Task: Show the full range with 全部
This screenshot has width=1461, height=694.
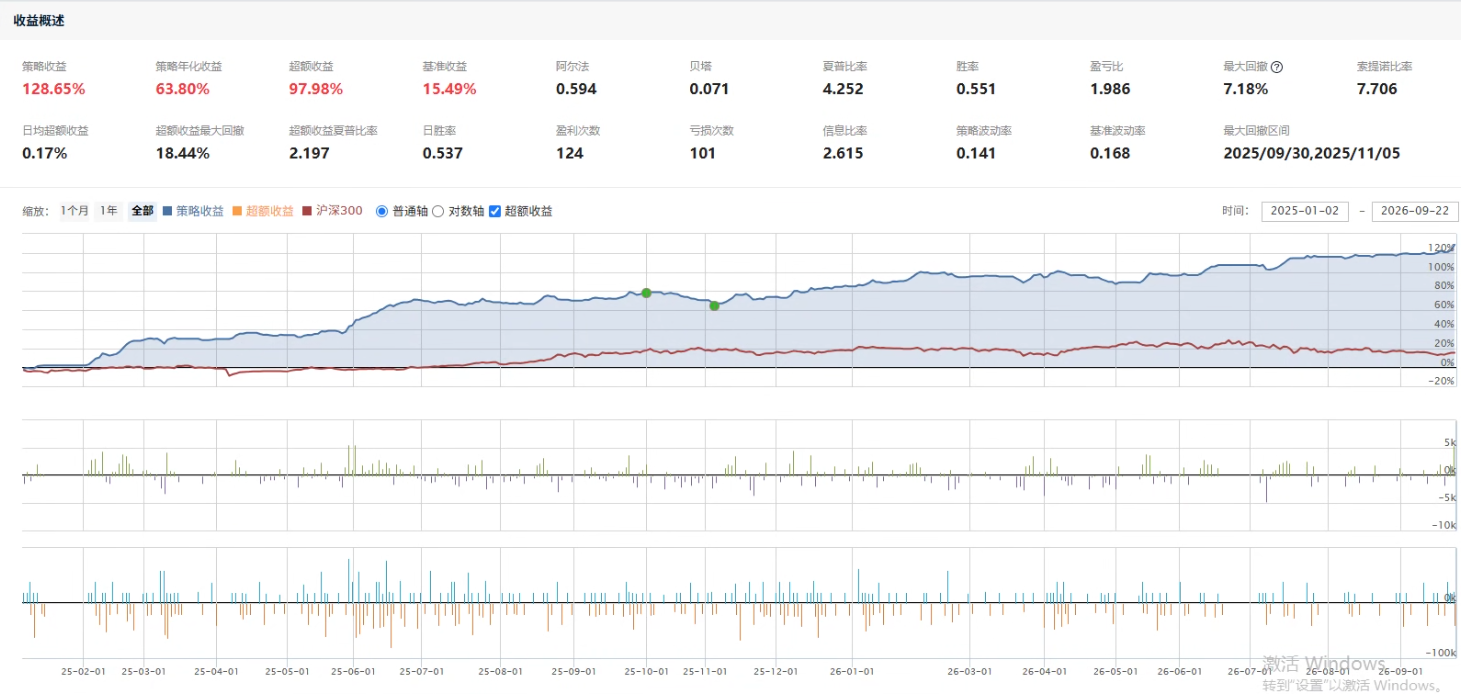Action: pyautogui.click(x=142, y=211)
